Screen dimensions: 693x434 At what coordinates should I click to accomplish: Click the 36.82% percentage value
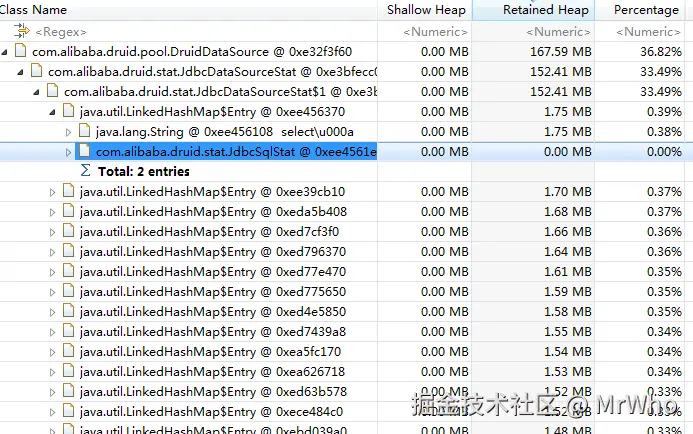[661, 52]
